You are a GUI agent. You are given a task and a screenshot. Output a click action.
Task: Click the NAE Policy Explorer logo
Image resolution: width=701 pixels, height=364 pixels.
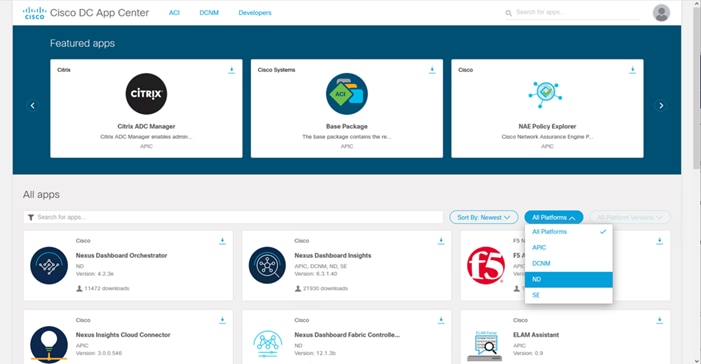tap(545, 94)
